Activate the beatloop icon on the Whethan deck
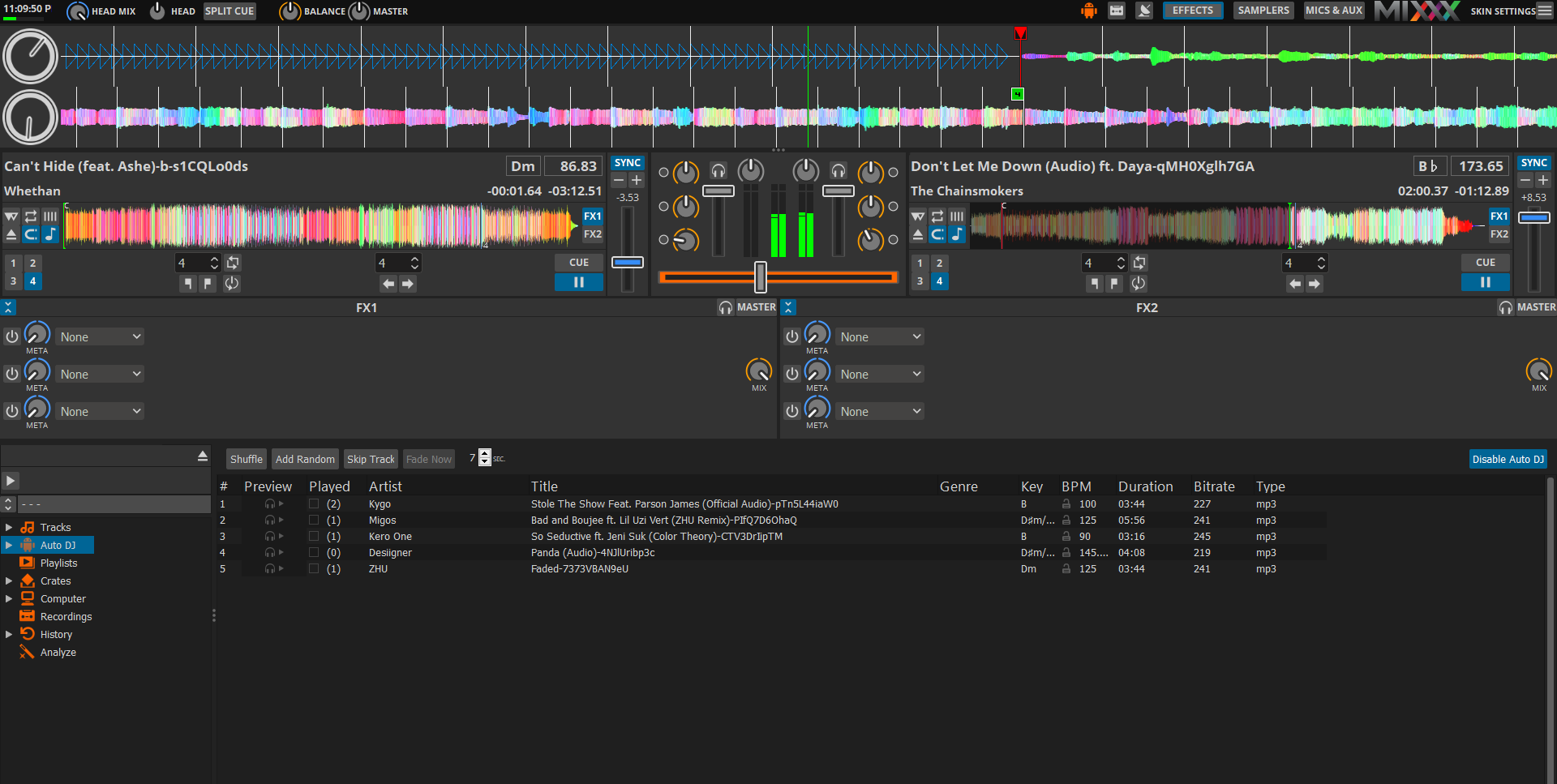 [233, 263]
